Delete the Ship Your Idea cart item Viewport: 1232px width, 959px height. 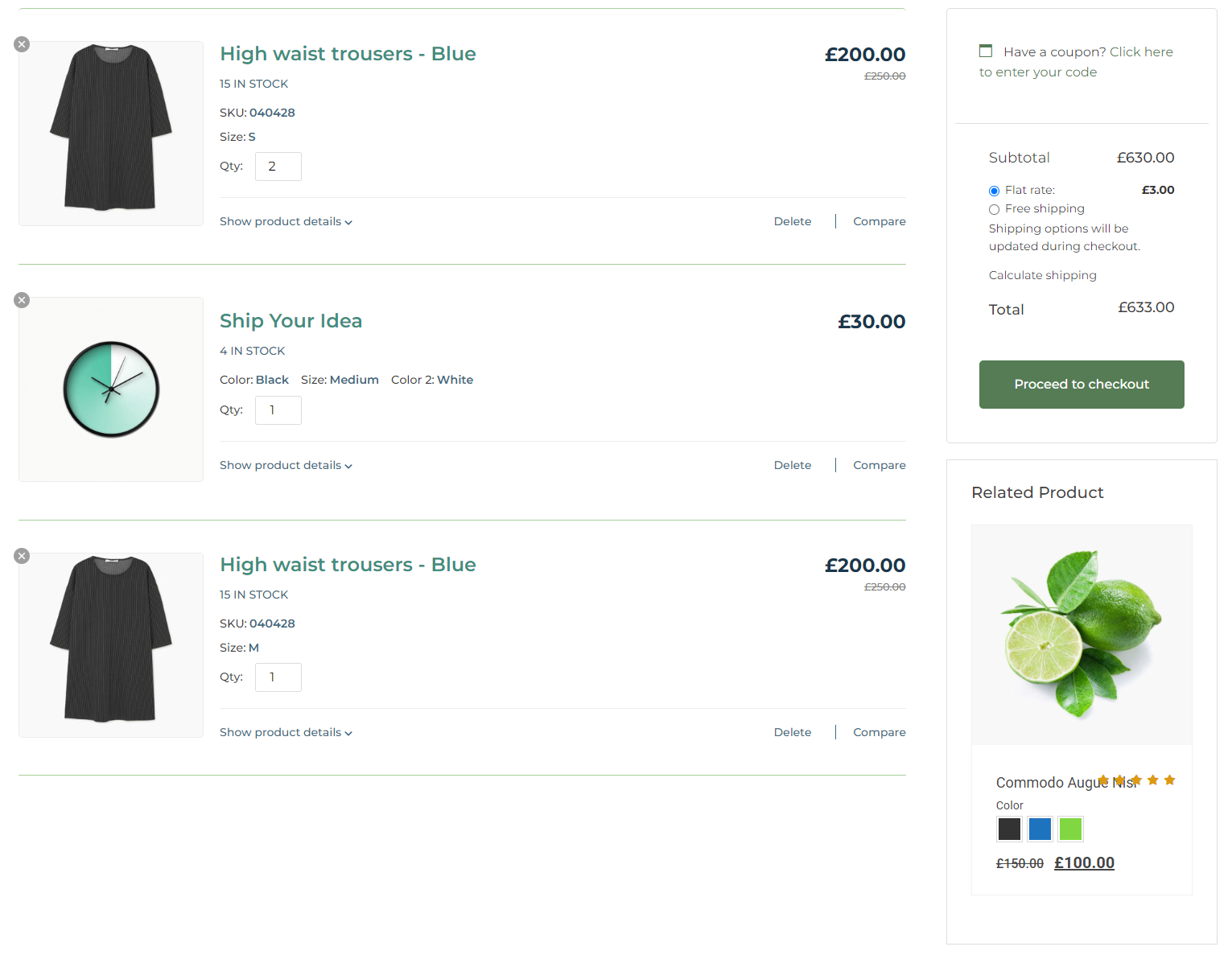792,465
